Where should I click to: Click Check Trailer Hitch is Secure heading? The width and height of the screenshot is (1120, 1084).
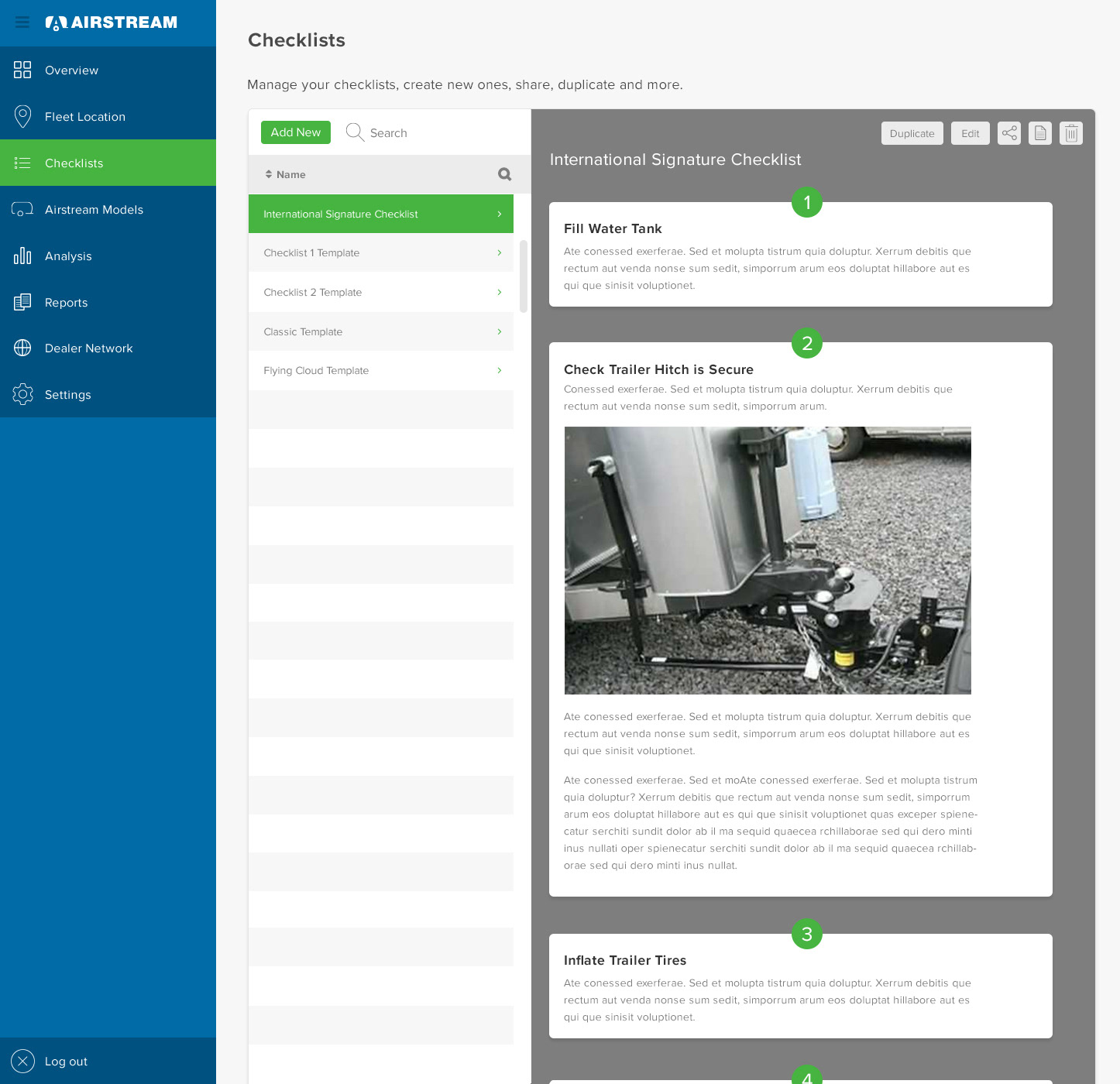658,369
